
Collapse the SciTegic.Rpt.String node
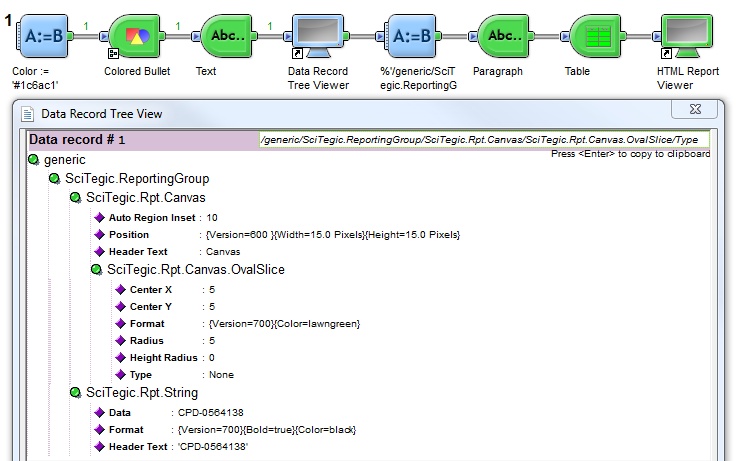click(x=76, y=393)
